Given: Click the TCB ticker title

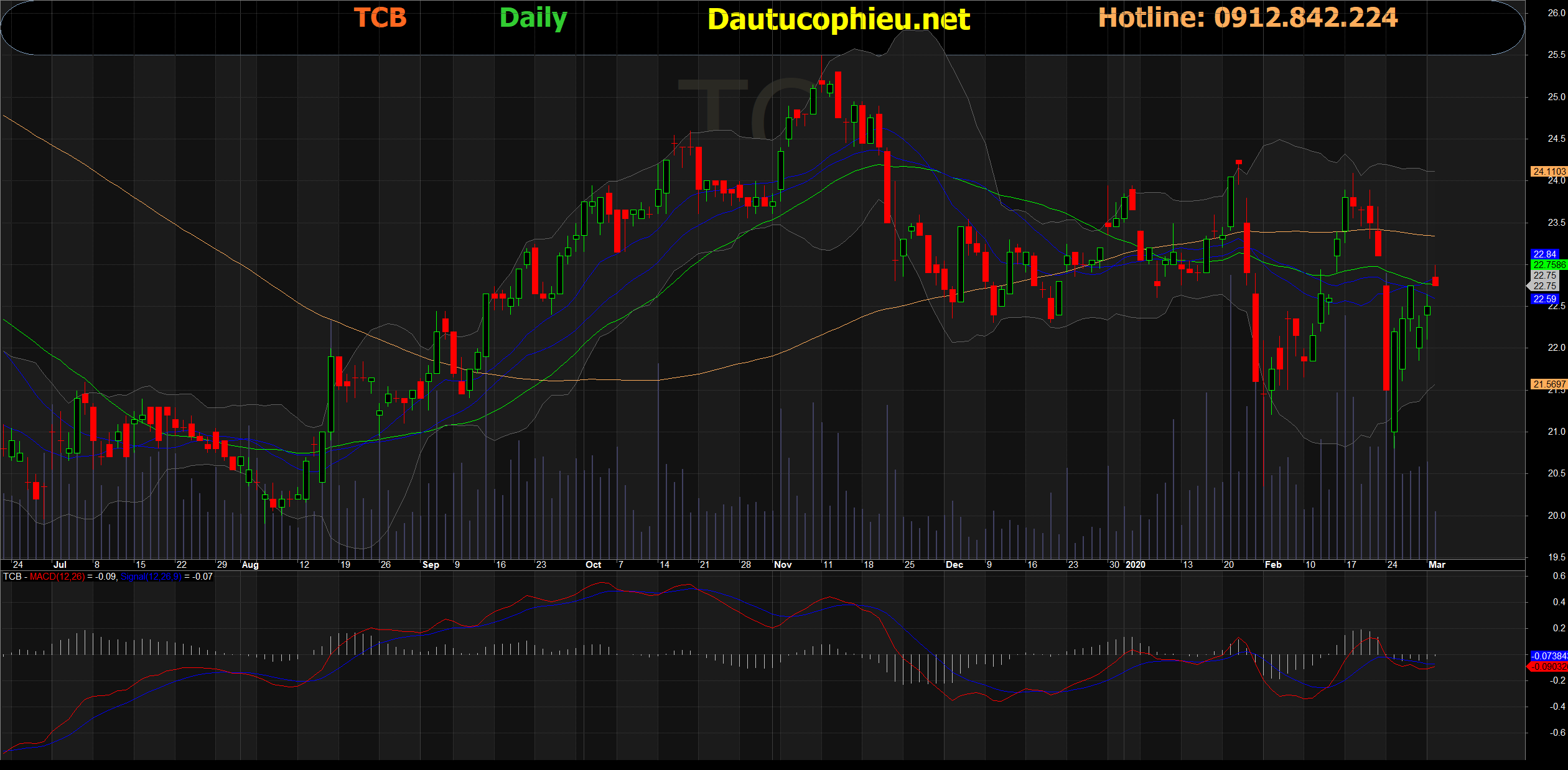Looking at the screenshot, I should [380, 18].
